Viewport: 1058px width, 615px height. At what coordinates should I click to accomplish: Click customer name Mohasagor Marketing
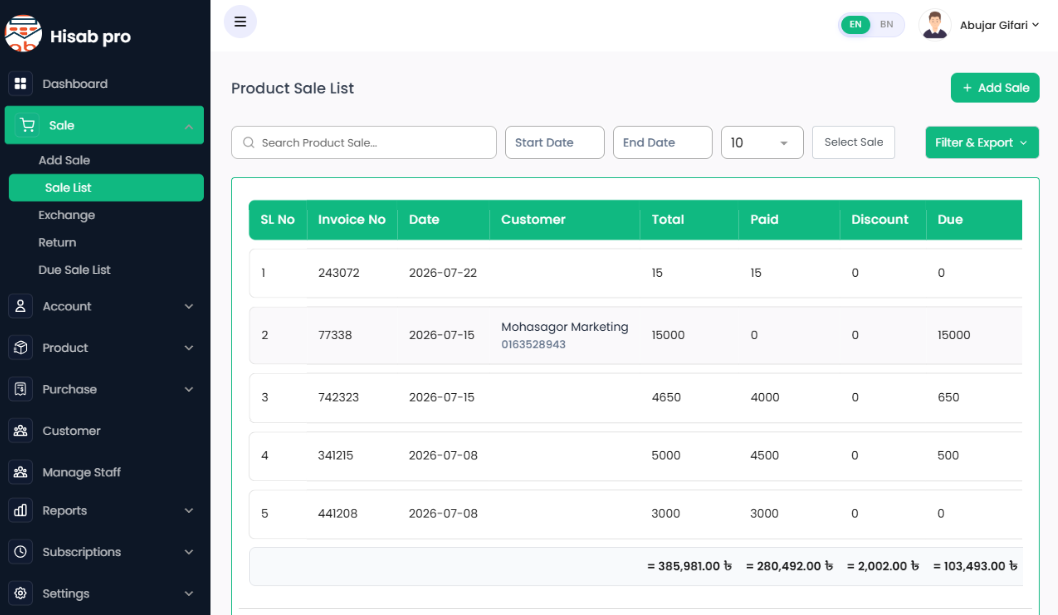pos(565,327)
